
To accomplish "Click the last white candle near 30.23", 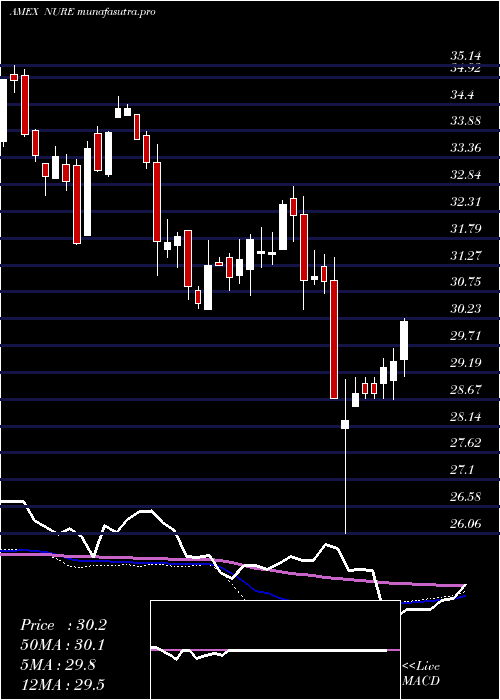I will click(404, 340).
